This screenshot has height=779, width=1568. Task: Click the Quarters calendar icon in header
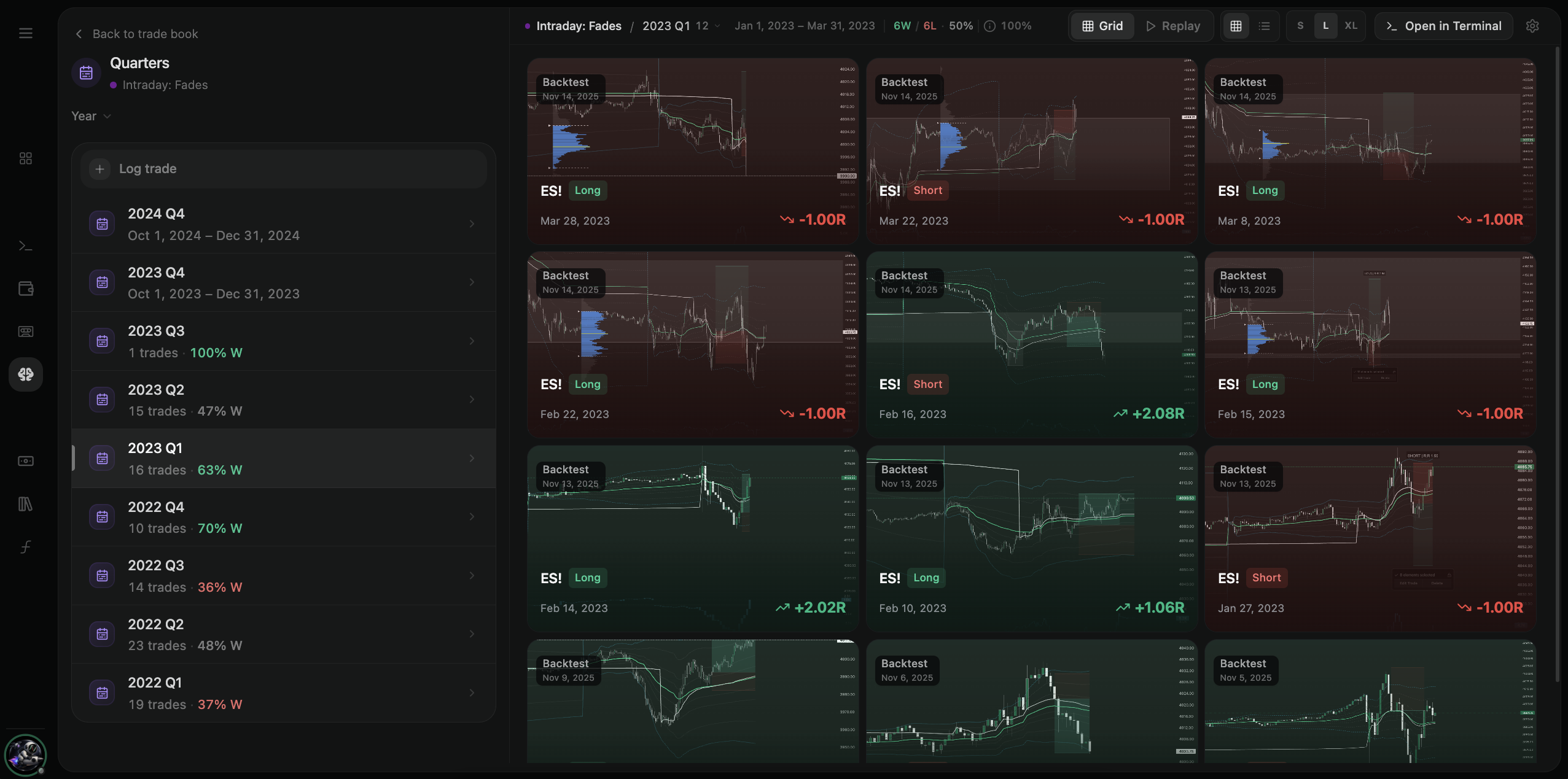coord(87,73)
